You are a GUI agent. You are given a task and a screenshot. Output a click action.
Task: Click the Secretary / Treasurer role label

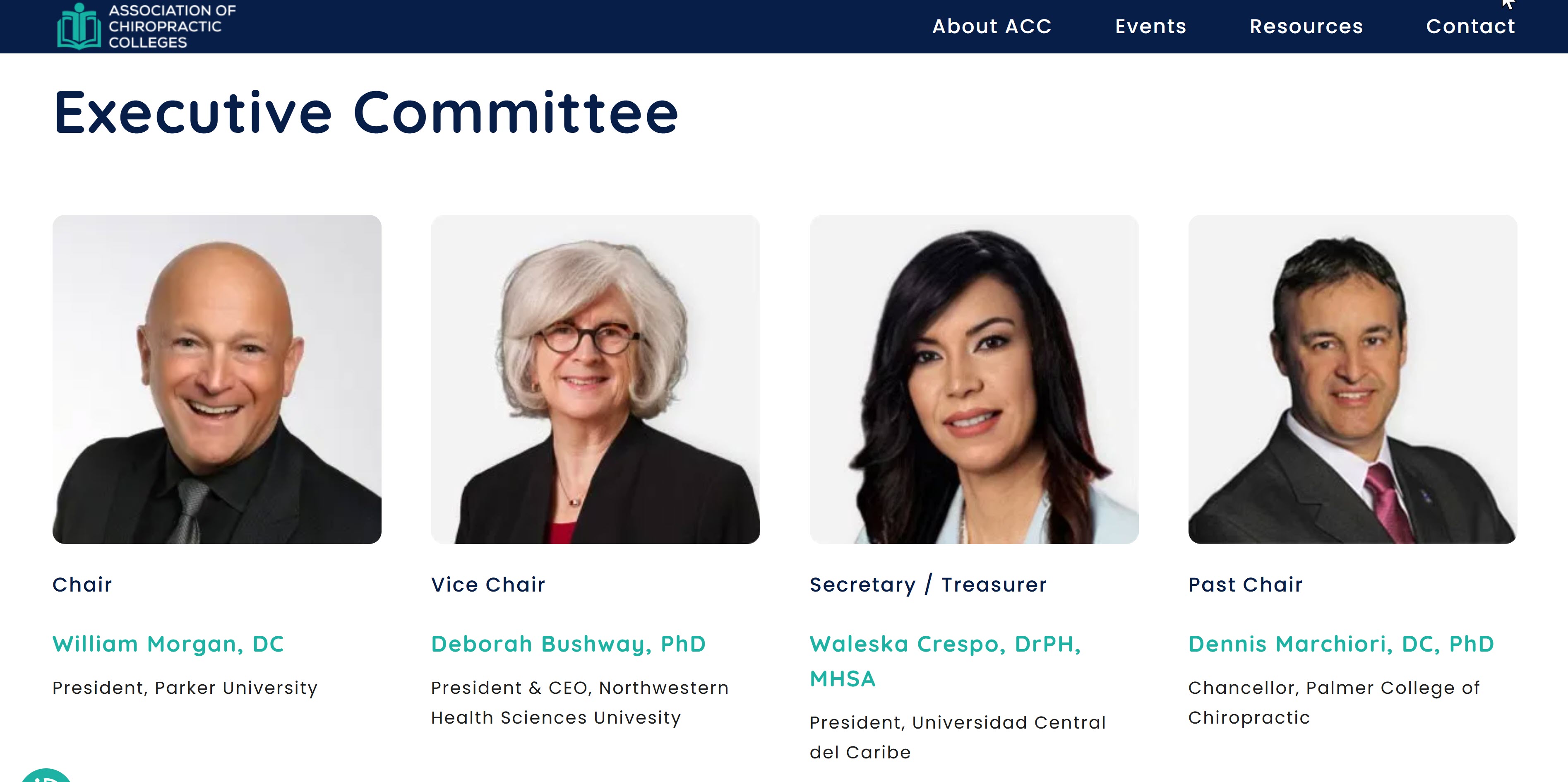click(x=928, y=585)
